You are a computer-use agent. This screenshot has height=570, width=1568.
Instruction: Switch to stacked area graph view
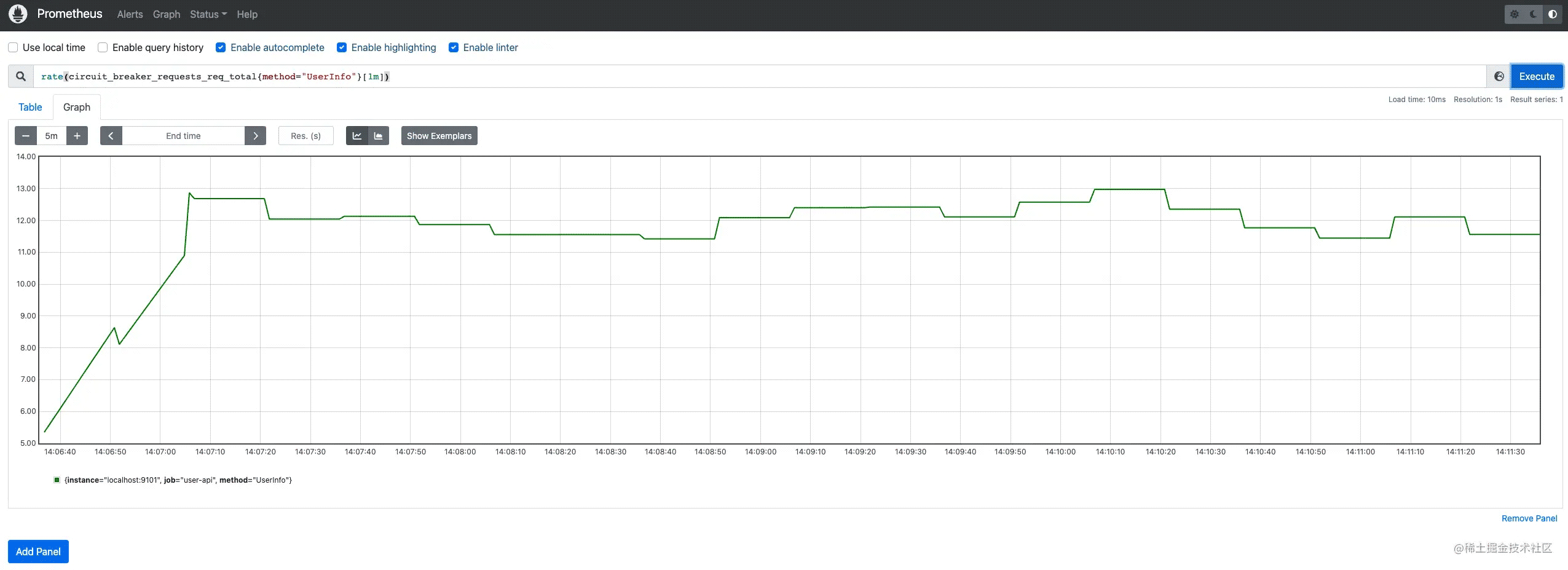pyautogui.click(x=378, y=136)
